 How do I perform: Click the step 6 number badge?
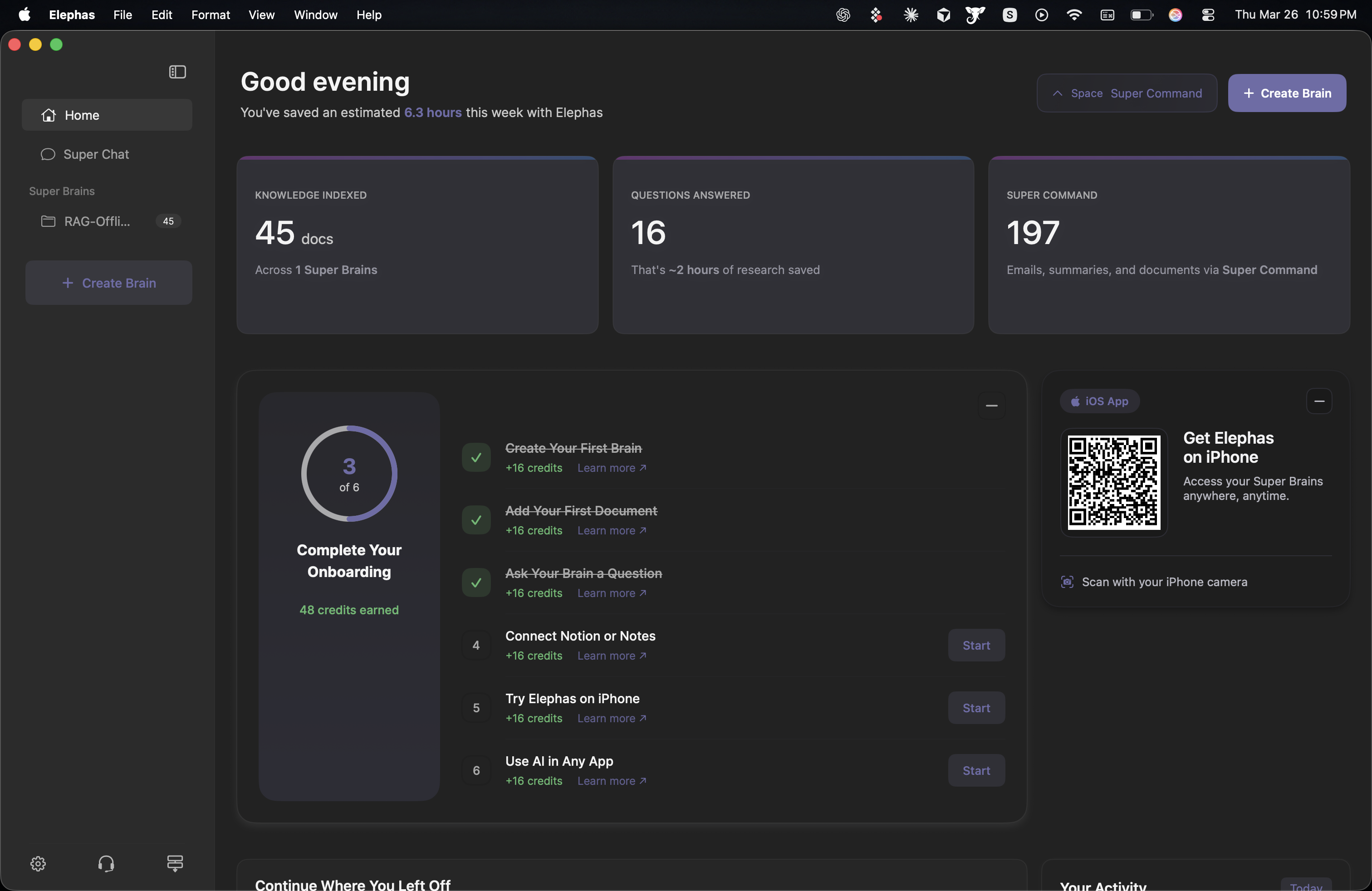(475, 770)
